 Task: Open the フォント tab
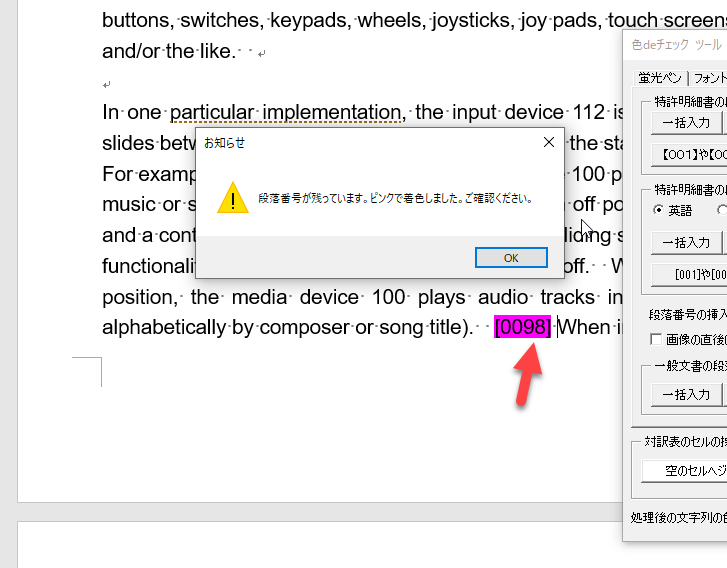[709, 78]
